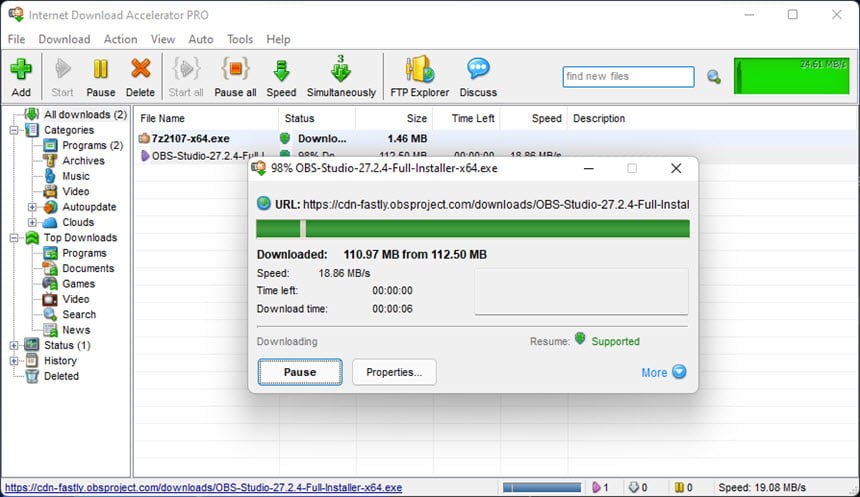860x497 pixels.
Task: Open the Help menu
Action: click(x=278, y=39)
